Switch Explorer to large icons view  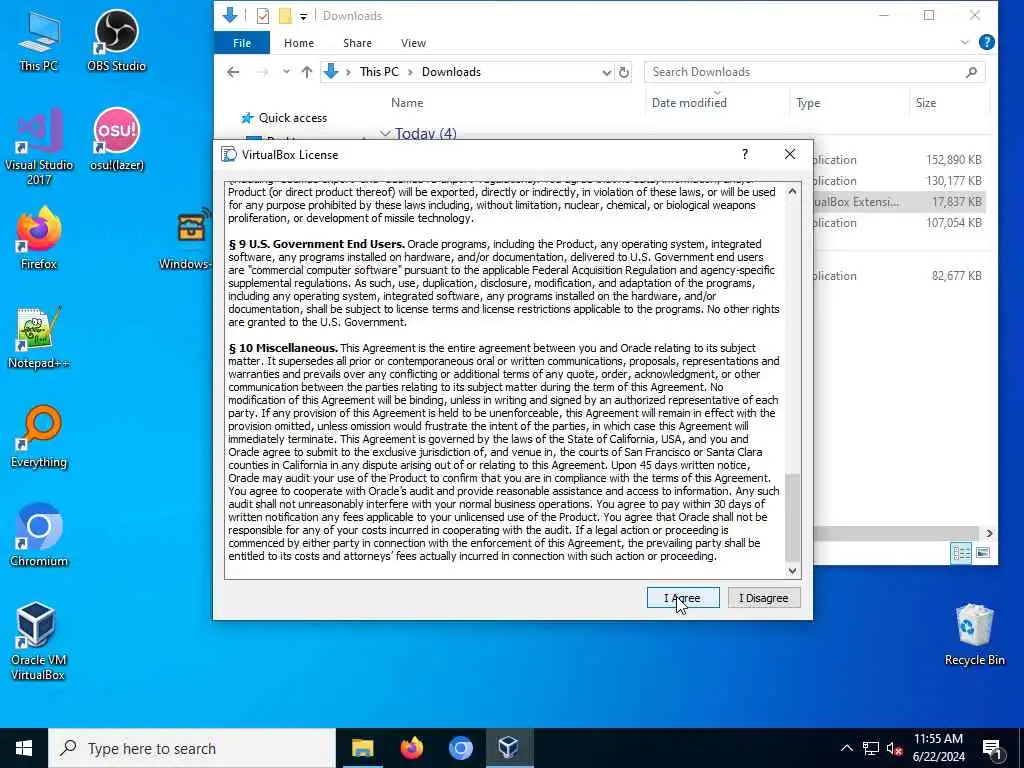[x=982, y=553]
